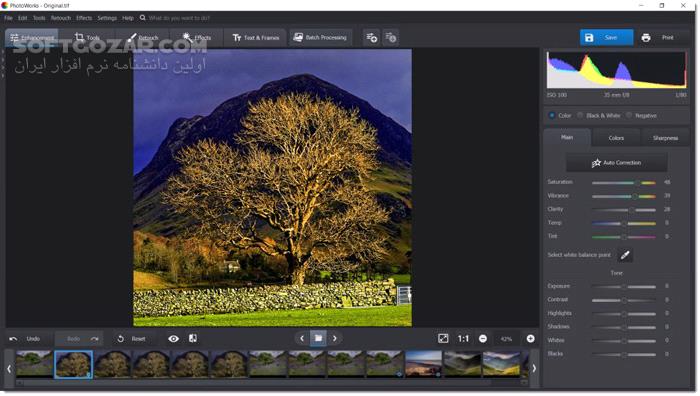This screenshot has height=396, width=700.
Task: Select the beach seascape thumbnail in filmstrip
Action: coord(423,364)
